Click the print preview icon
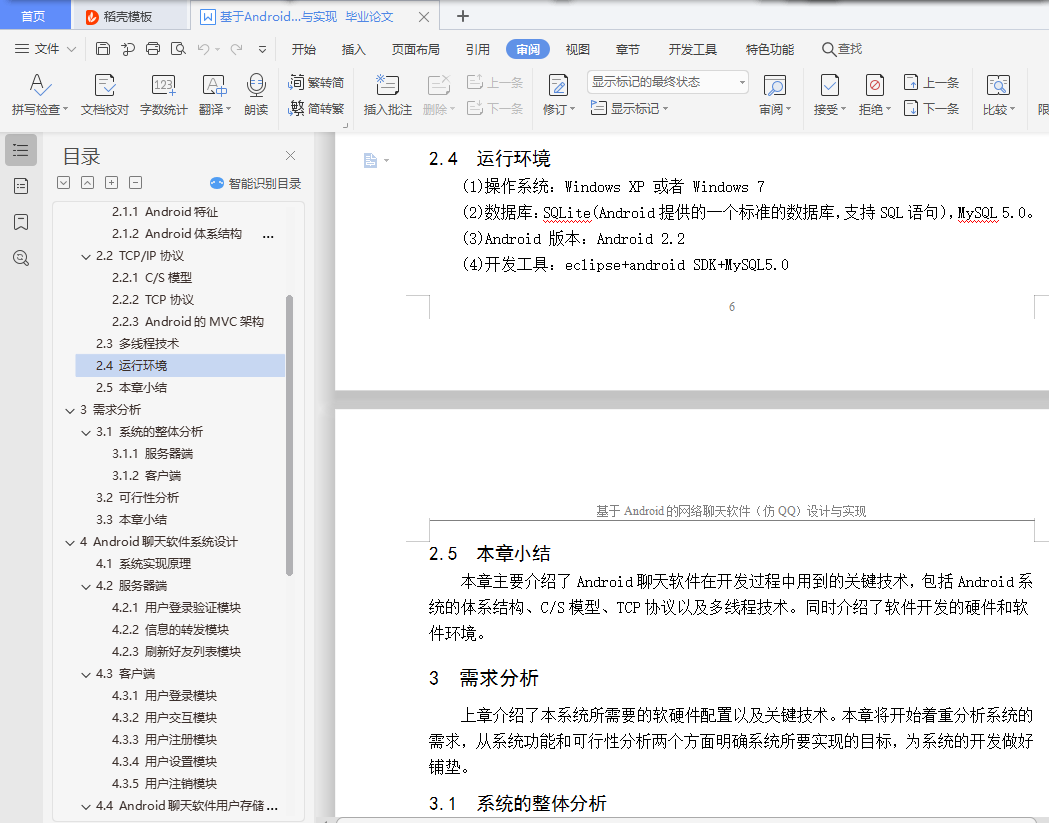Image resolution: width=1049 pixels, height=823 pixels. tap(178, 49)
